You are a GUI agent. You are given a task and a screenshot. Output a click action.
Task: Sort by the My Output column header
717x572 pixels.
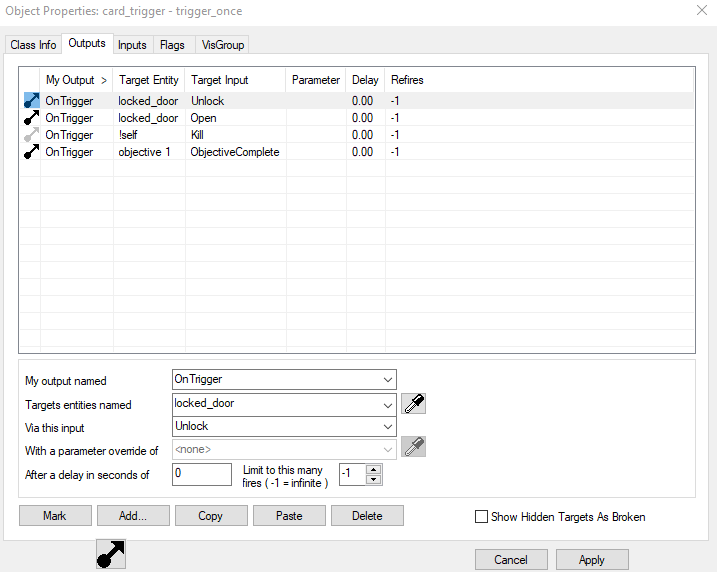pos(76,80)
